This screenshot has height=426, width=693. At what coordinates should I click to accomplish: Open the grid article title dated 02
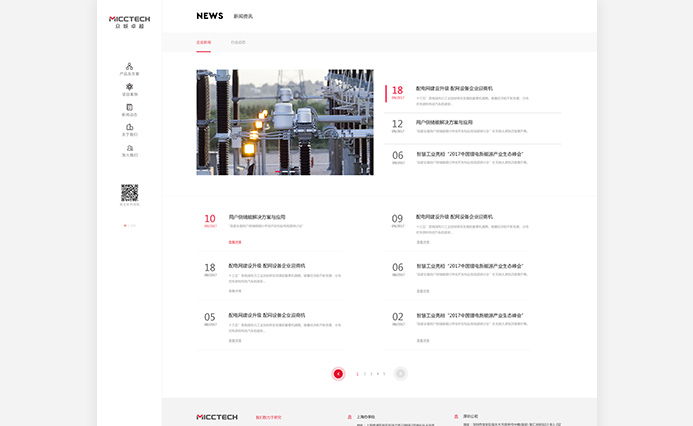(x=470, y=315)
